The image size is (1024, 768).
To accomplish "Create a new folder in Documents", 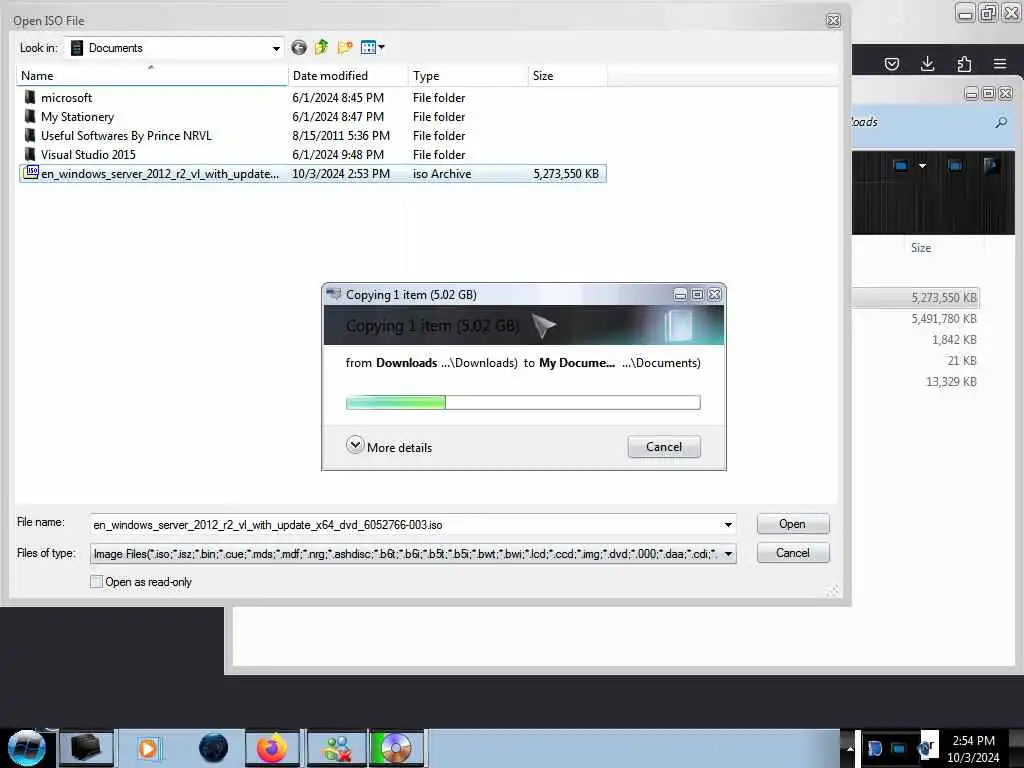I will pyautogui.click(x=345, y=48).
